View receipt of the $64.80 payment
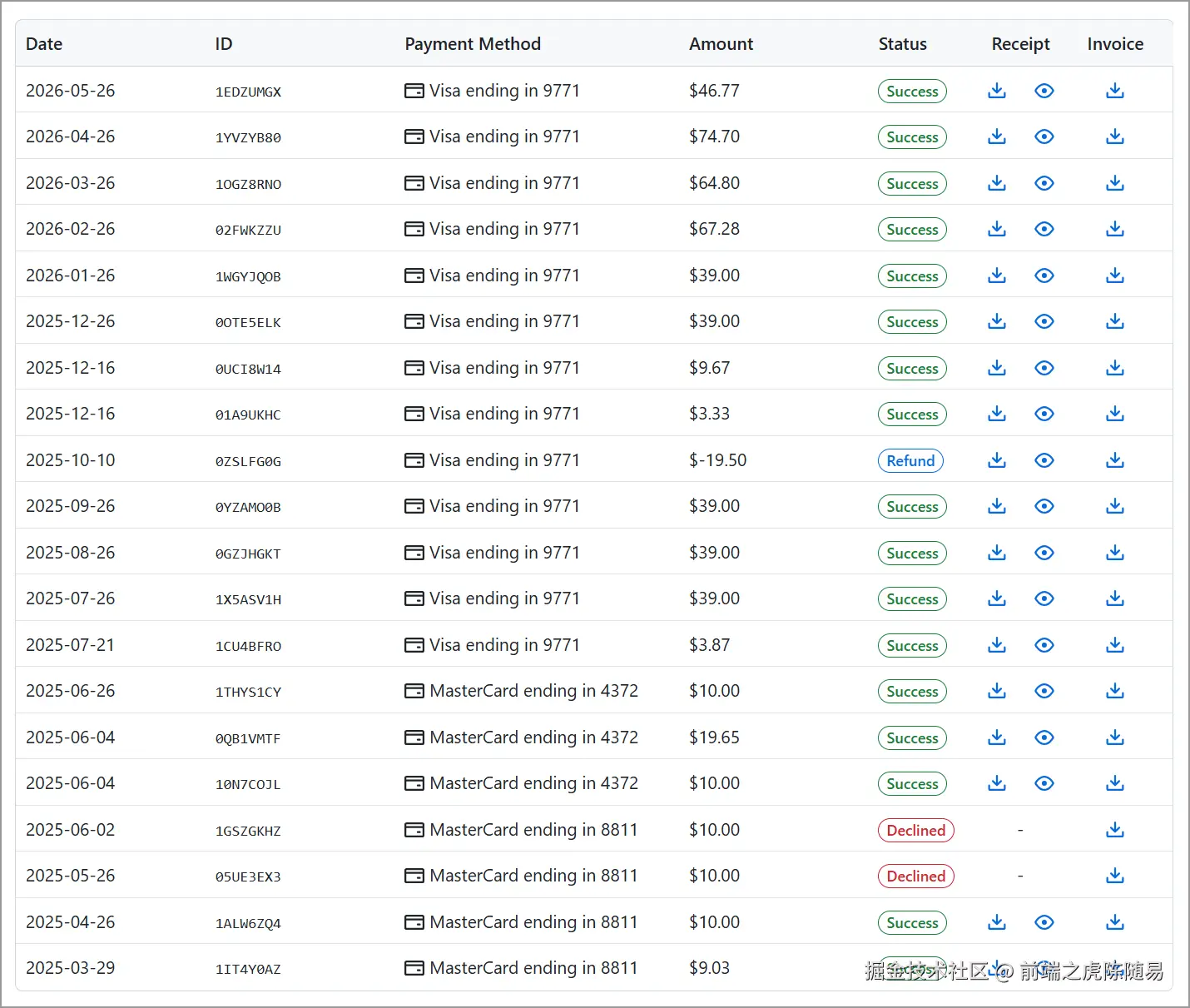The width and height of the screenshot is (1190, 1008). [1044, 183]
